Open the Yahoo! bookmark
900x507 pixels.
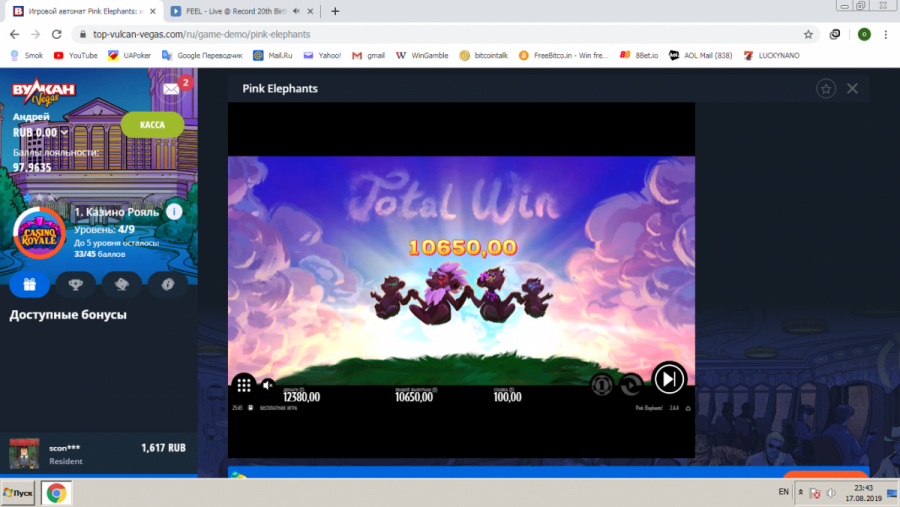[x=322, y=56]
